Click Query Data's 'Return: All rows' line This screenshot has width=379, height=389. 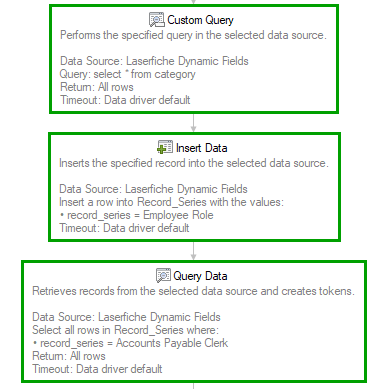[x=69, y=356]
